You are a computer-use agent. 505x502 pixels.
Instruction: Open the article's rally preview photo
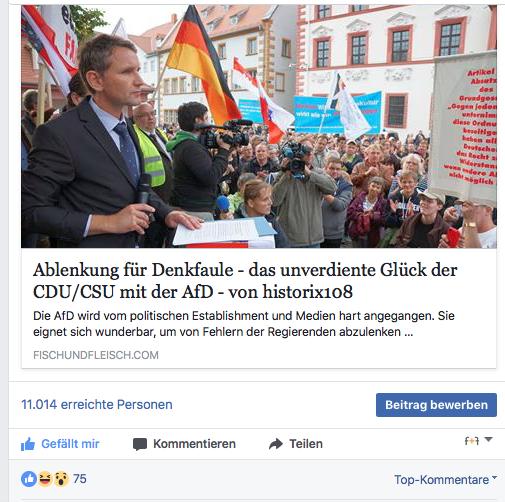coord(259,126)
